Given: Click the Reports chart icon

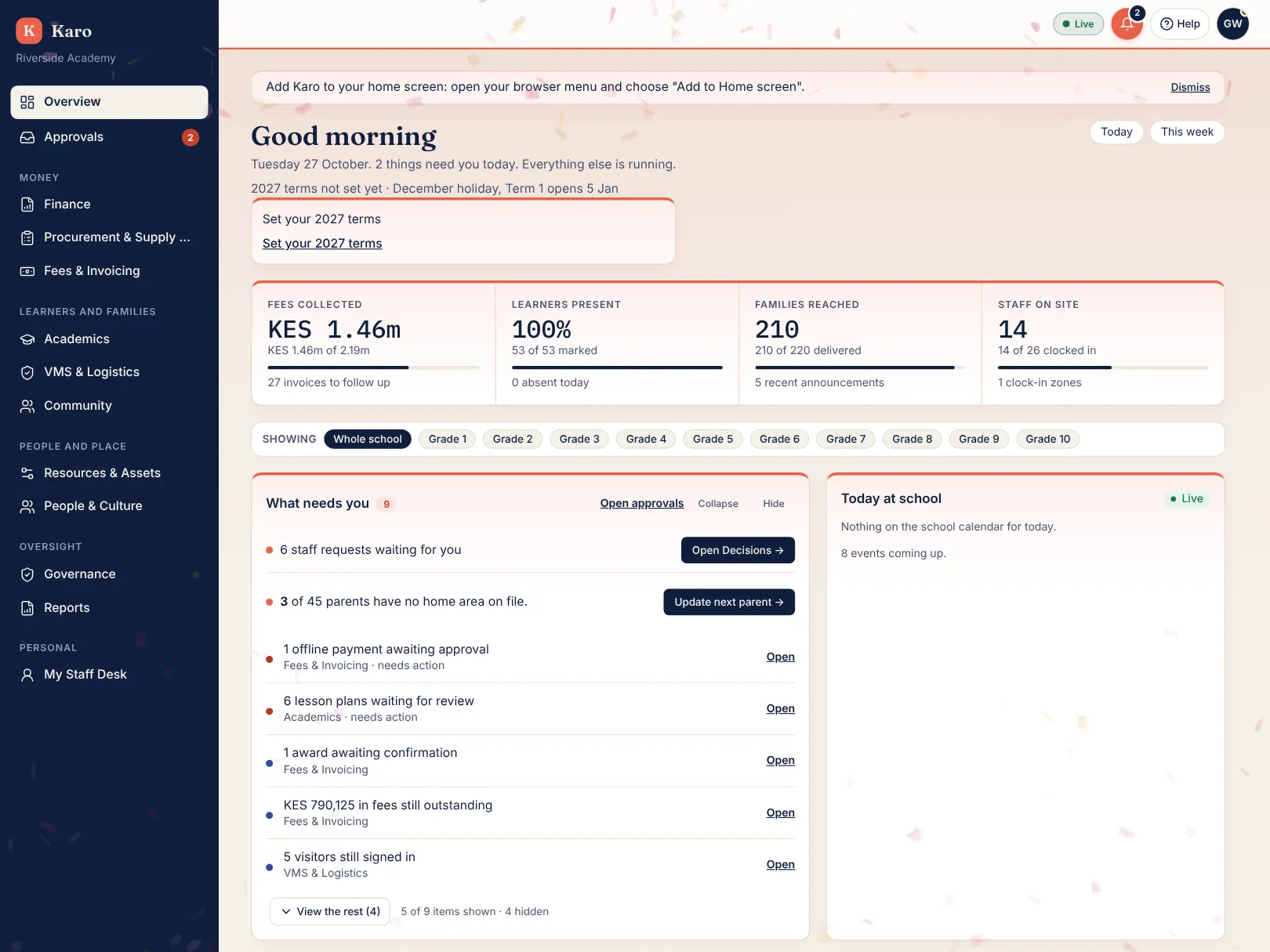Looking at the screenshot, I should click(x=27, y=608).
